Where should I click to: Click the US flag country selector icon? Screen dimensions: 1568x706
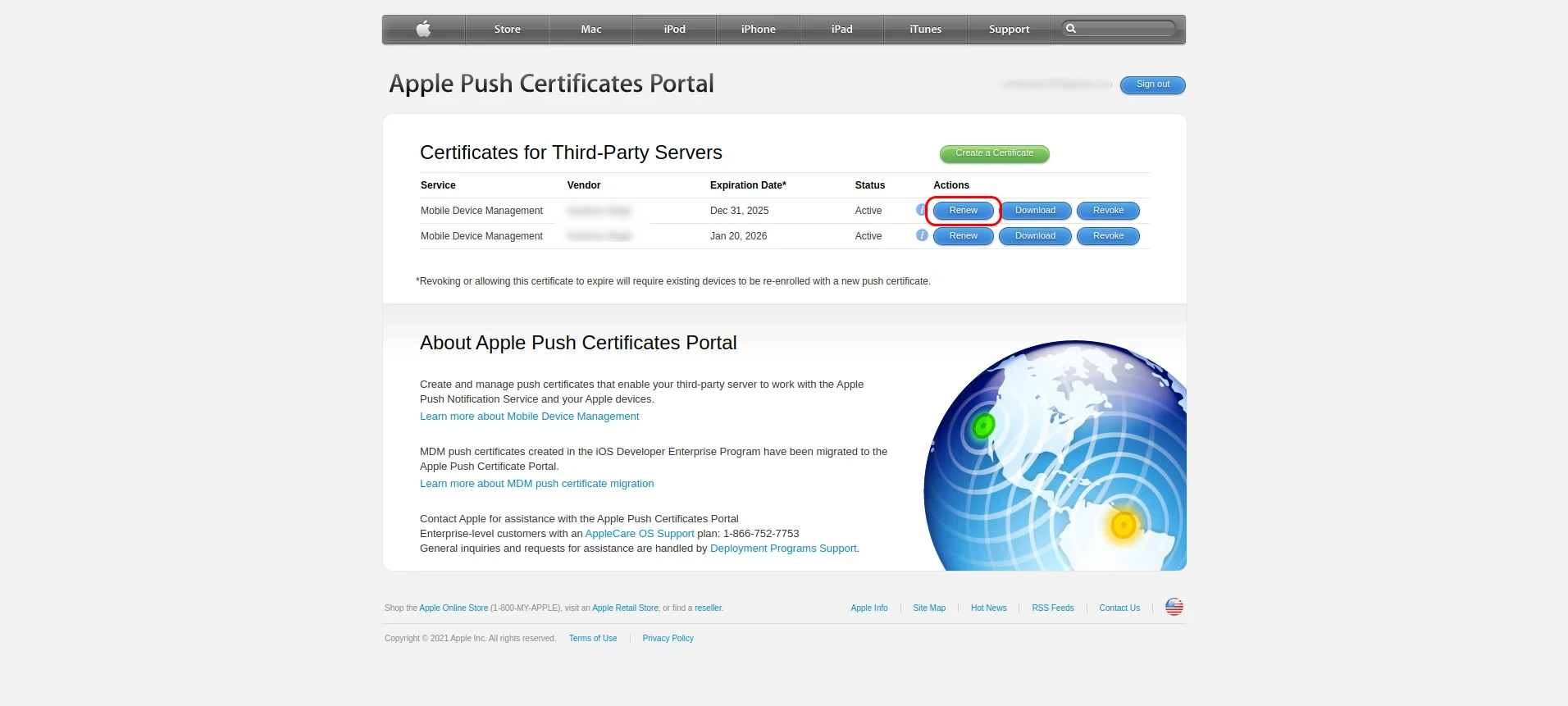point(1174,608)
